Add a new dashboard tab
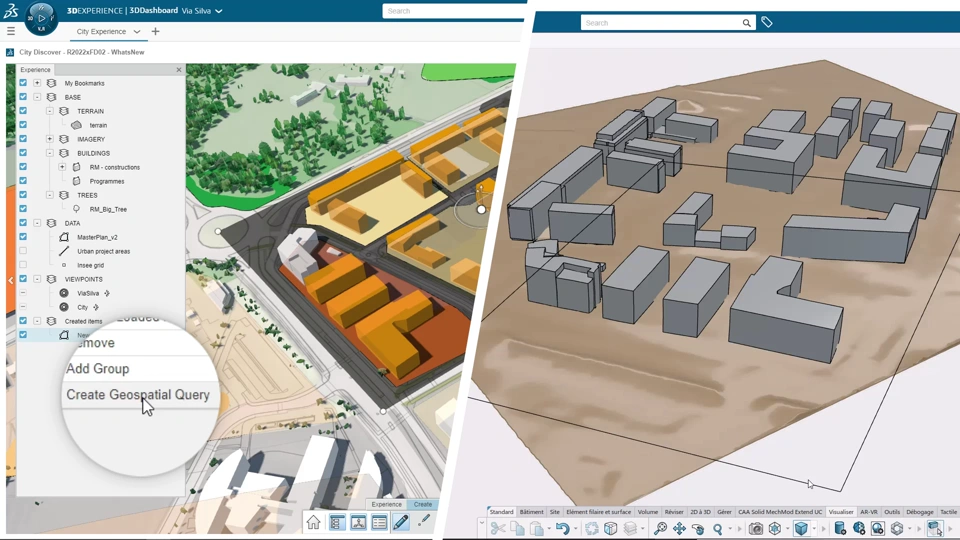This screenshot has width=960, height=540. [156, 31]
